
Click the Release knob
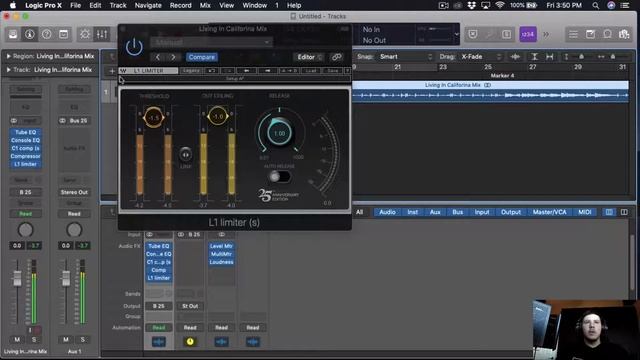(280, 133)
